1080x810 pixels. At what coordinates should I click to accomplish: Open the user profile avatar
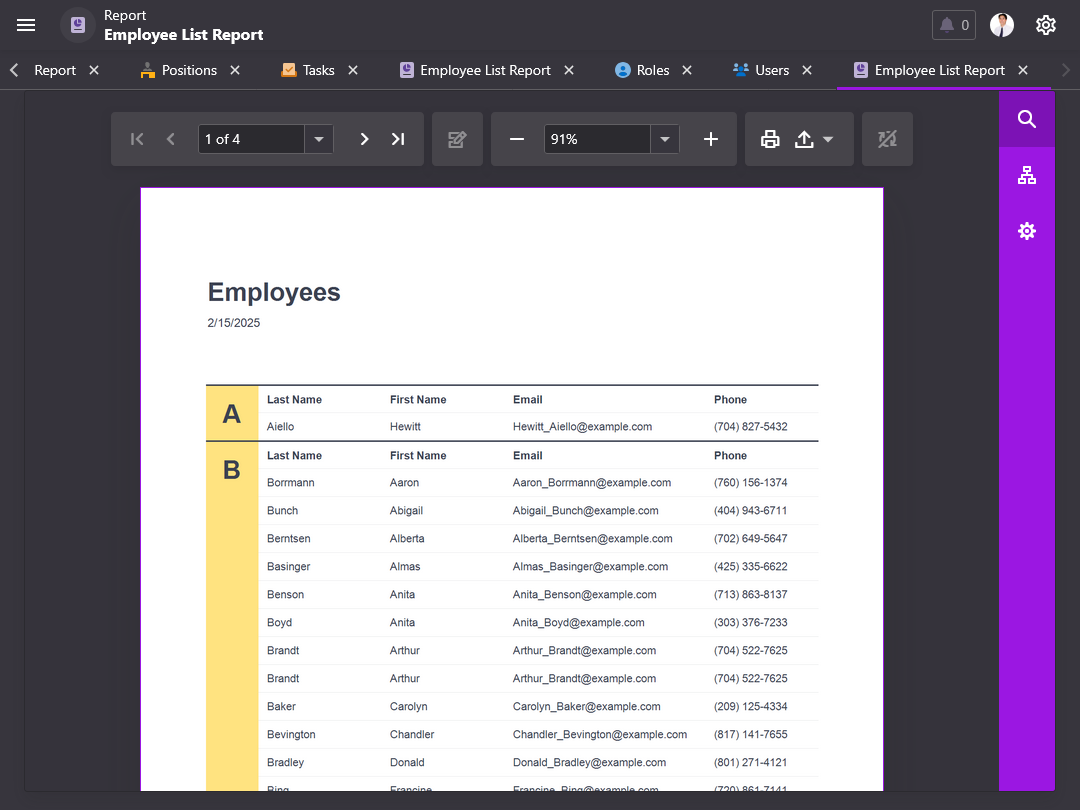click(x=1002, y=25)
